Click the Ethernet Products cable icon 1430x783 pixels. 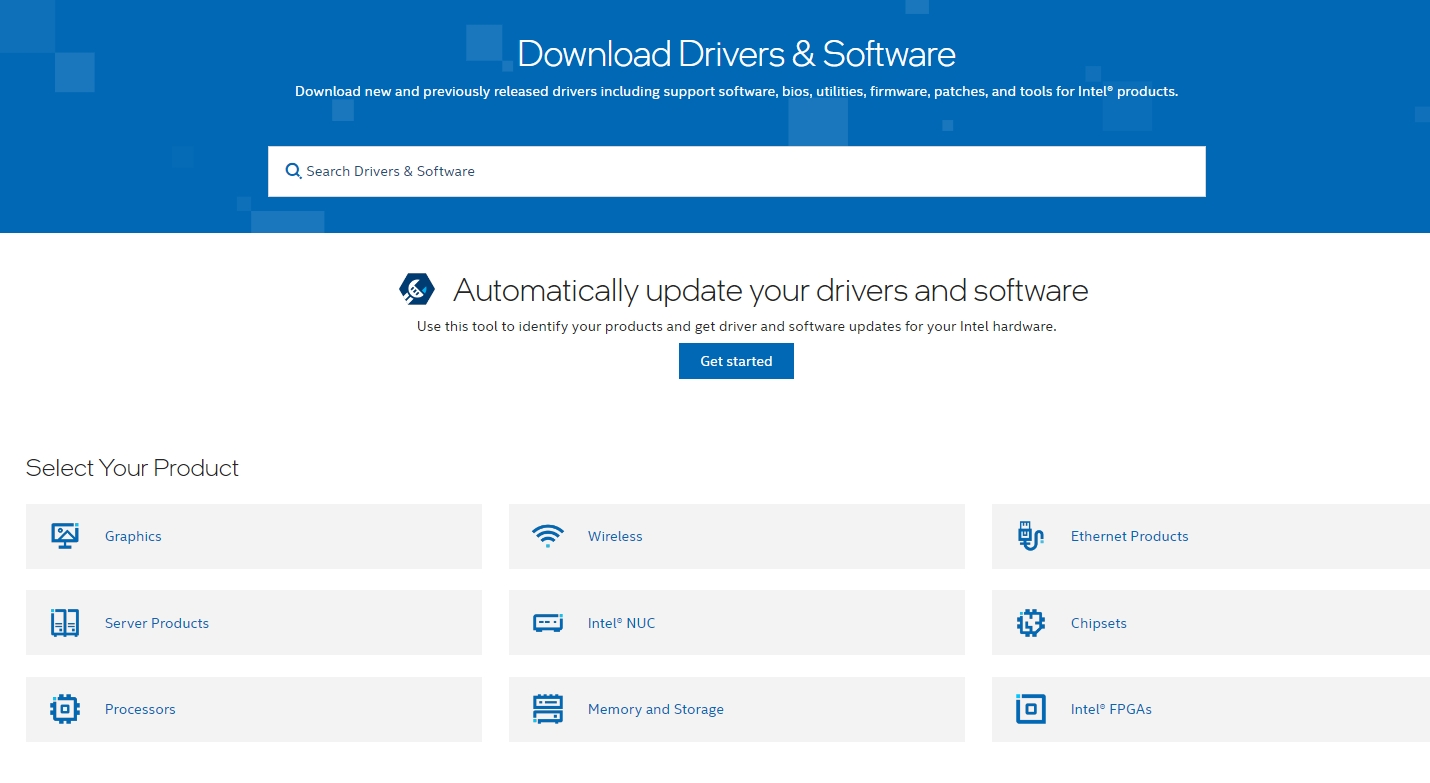coord(1030,536)
